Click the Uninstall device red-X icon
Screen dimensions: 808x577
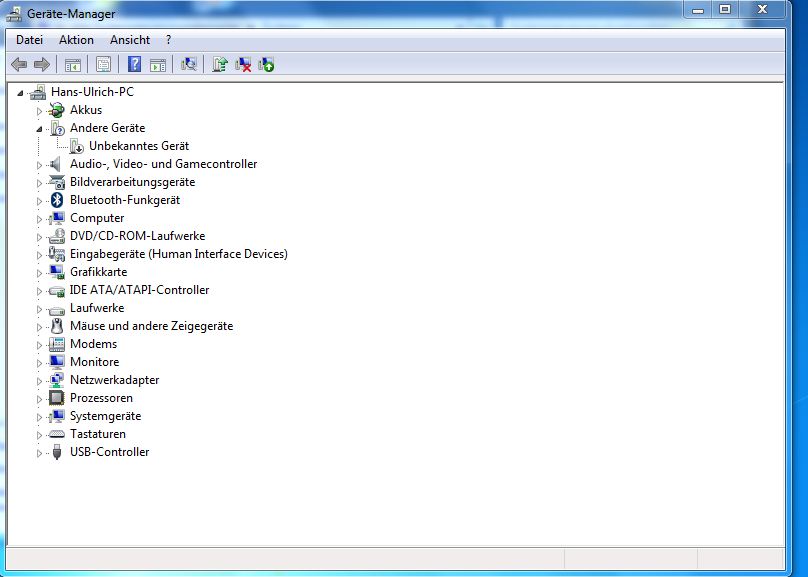pos(243,64)
